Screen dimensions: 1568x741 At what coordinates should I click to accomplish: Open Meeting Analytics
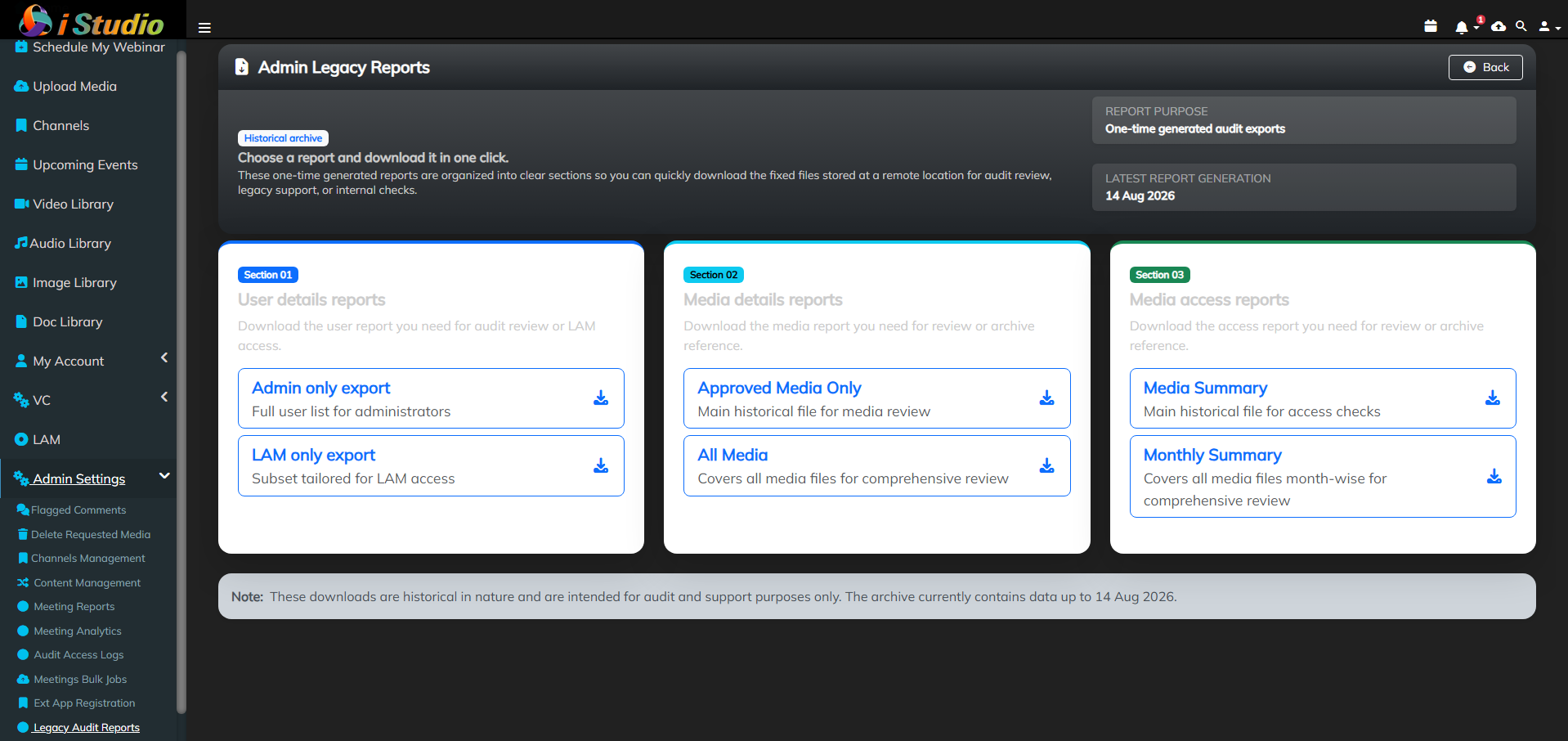point(69,631)
